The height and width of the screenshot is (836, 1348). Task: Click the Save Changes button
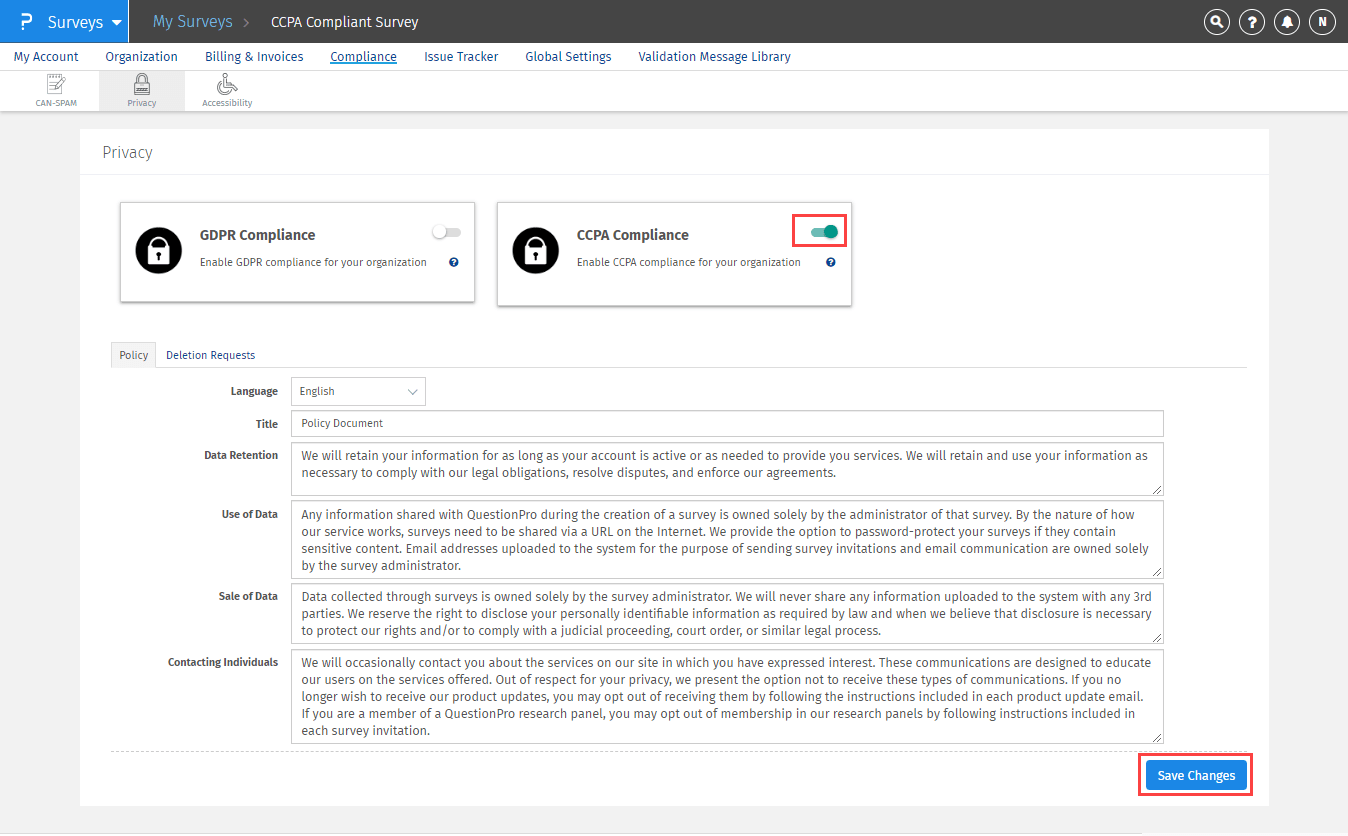1196,775
